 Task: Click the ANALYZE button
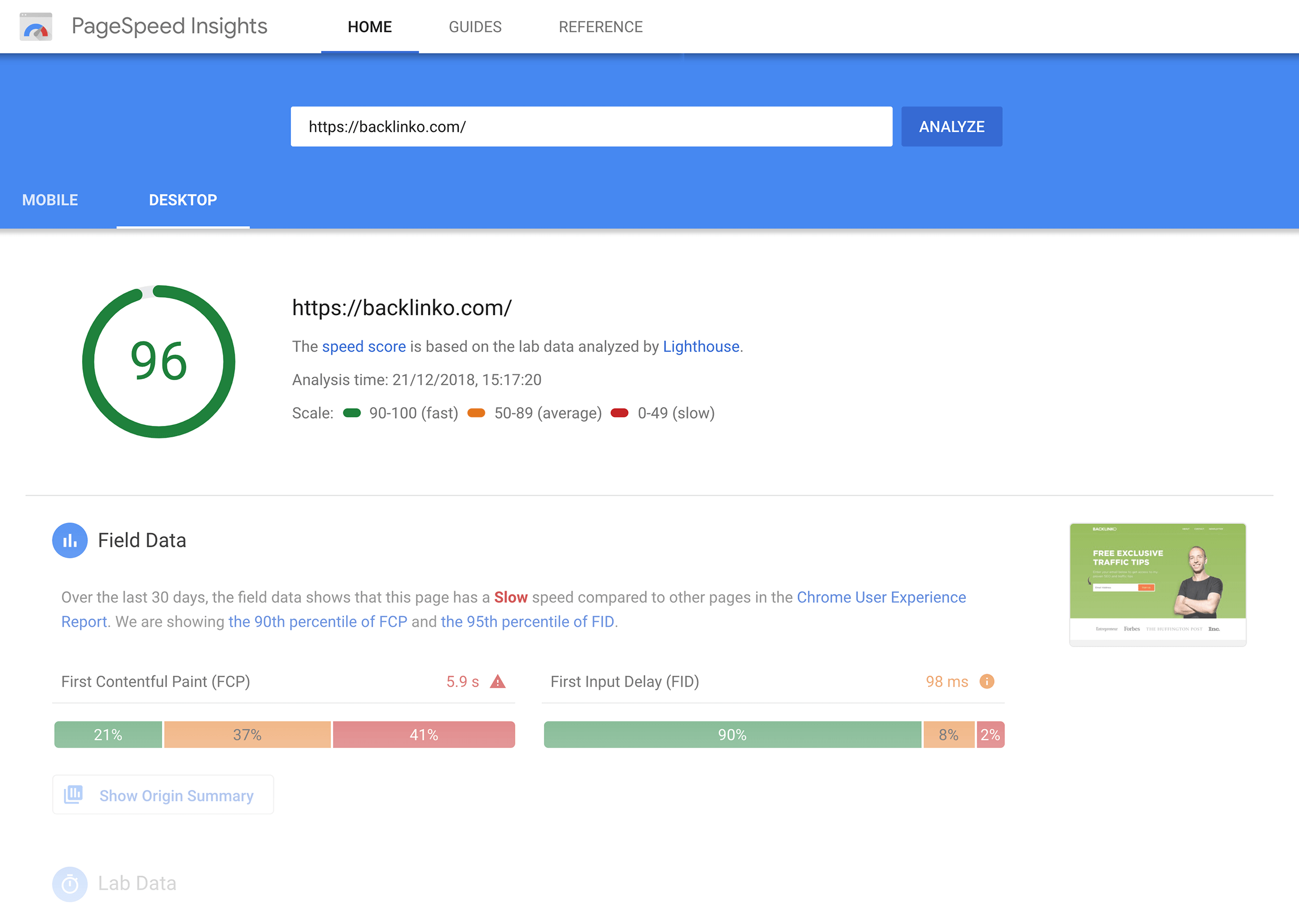952,126
